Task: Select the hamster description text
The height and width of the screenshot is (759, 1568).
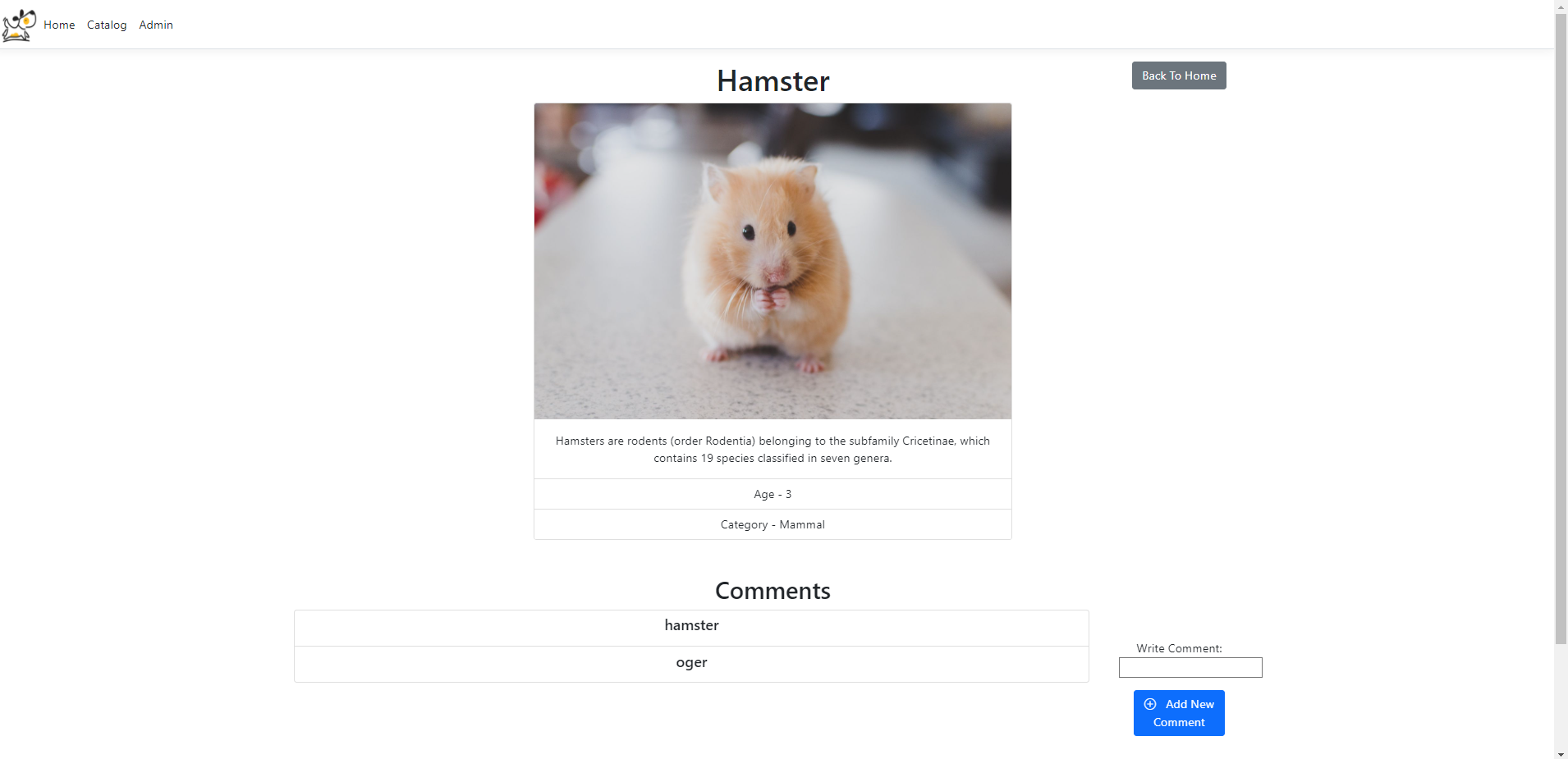Action: click(x=773, y=449)
